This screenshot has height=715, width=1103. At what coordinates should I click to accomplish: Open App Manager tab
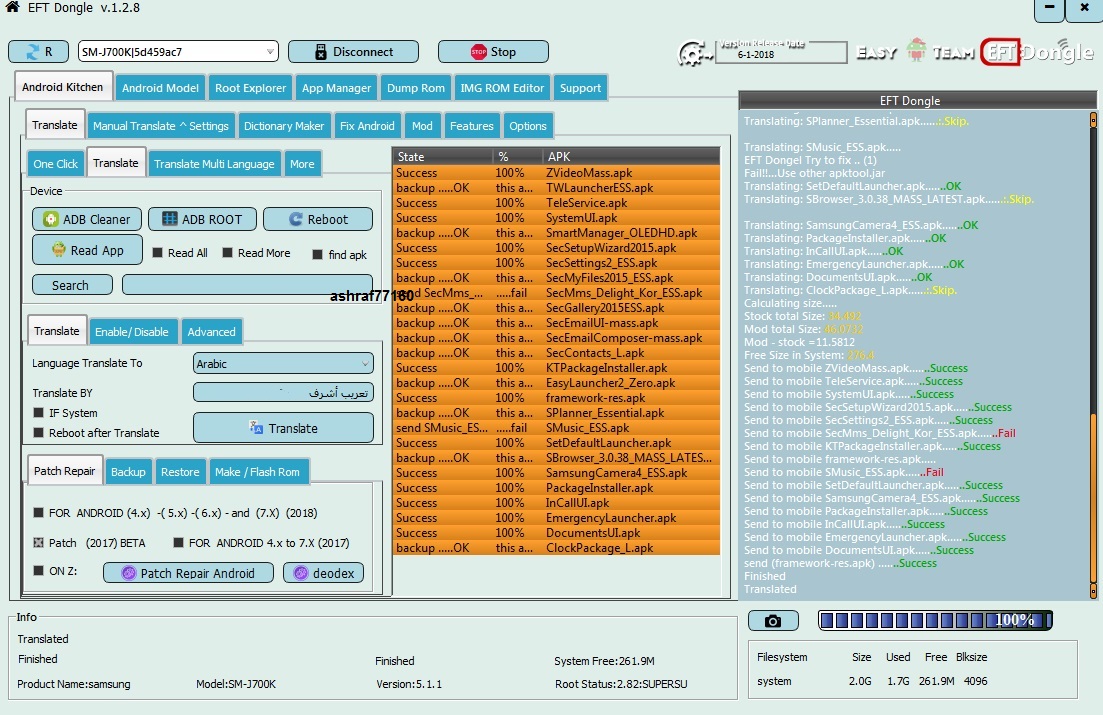[x=336, y=88]
